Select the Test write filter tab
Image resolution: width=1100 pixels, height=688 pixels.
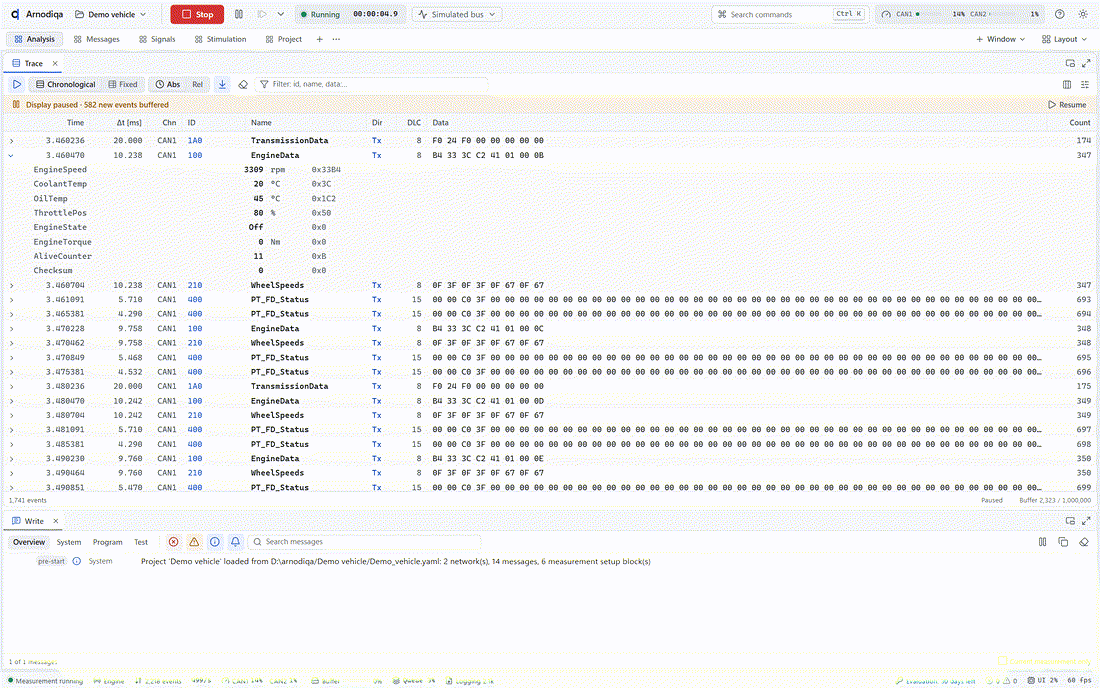pos(141,542)
